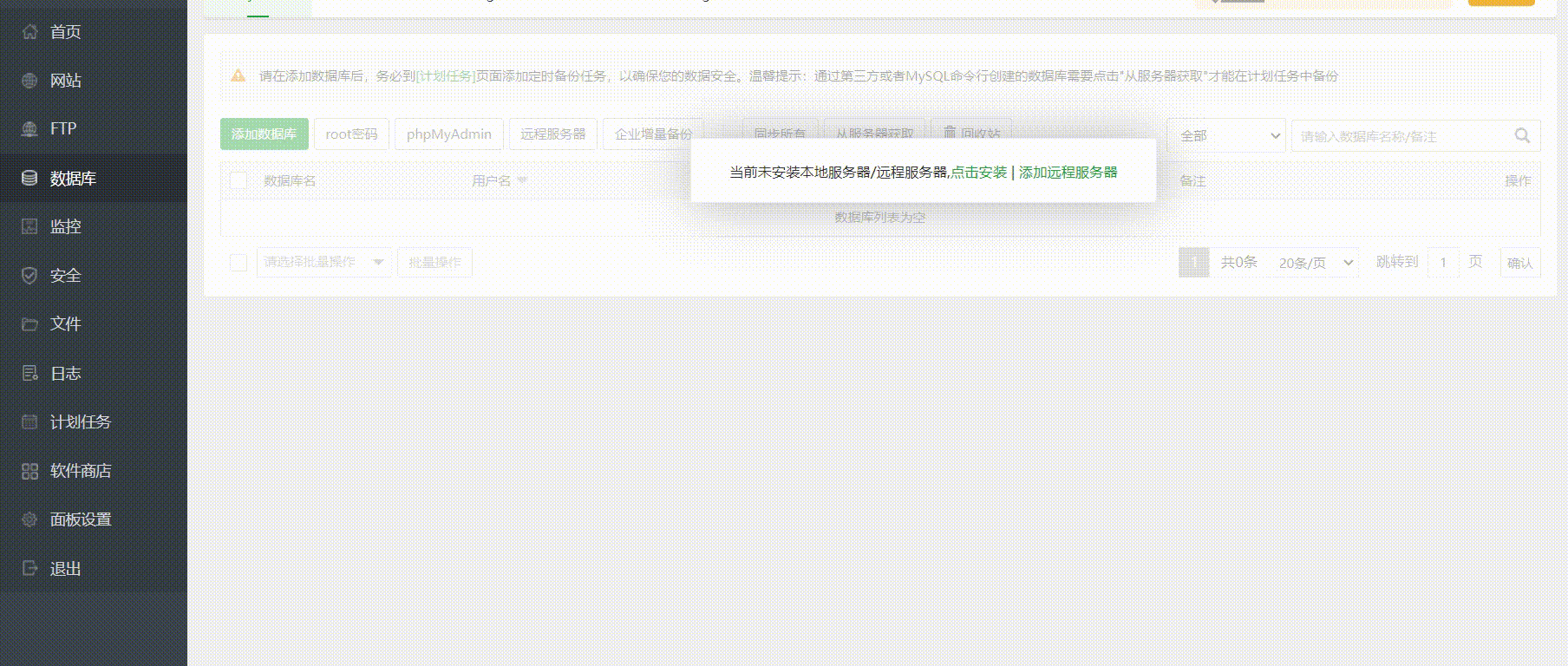The width and height of the screenshot is (1568, 666).
Task: Follow the 计划任务 link in the notice
Action: pyautogui.click(x=446, y=76)
